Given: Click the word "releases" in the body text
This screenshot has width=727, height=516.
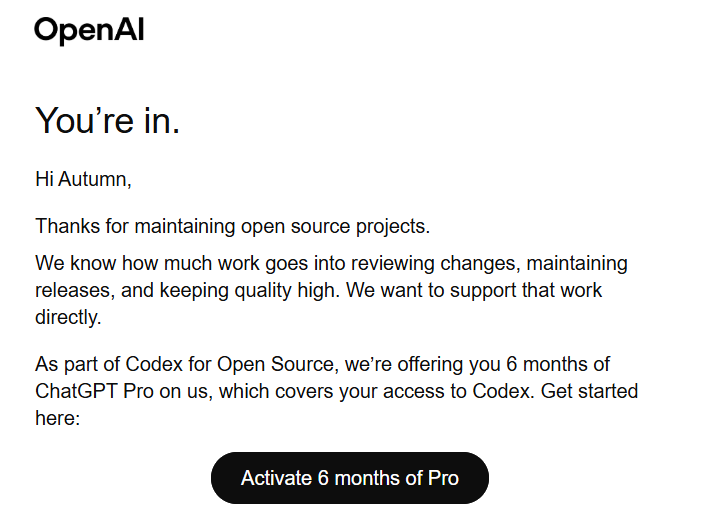Looking at the screenshot, I should pyautogui.click(x=74, y=291).
